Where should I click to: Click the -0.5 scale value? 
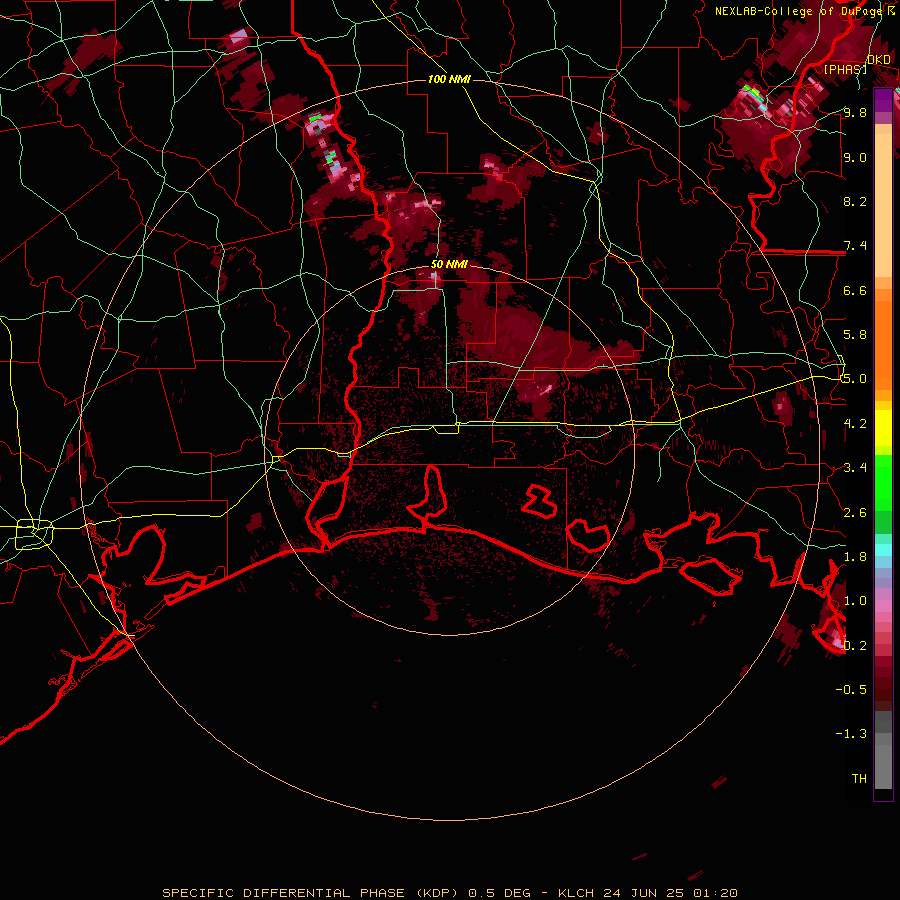point(851,690)
